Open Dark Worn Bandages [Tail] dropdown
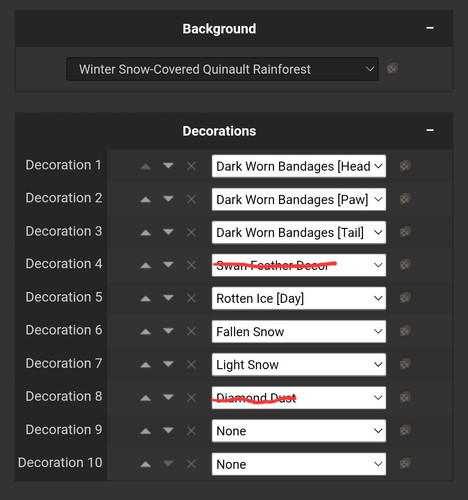Image resolution: width=468 pixels, height=500 pixels. click(299, 232)
